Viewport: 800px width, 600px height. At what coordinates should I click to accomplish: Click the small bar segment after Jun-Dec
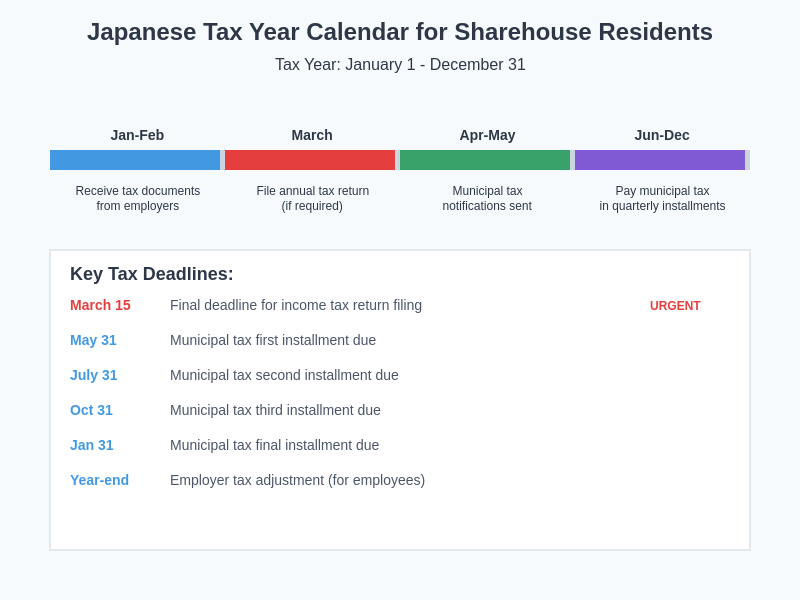point(746,159)
